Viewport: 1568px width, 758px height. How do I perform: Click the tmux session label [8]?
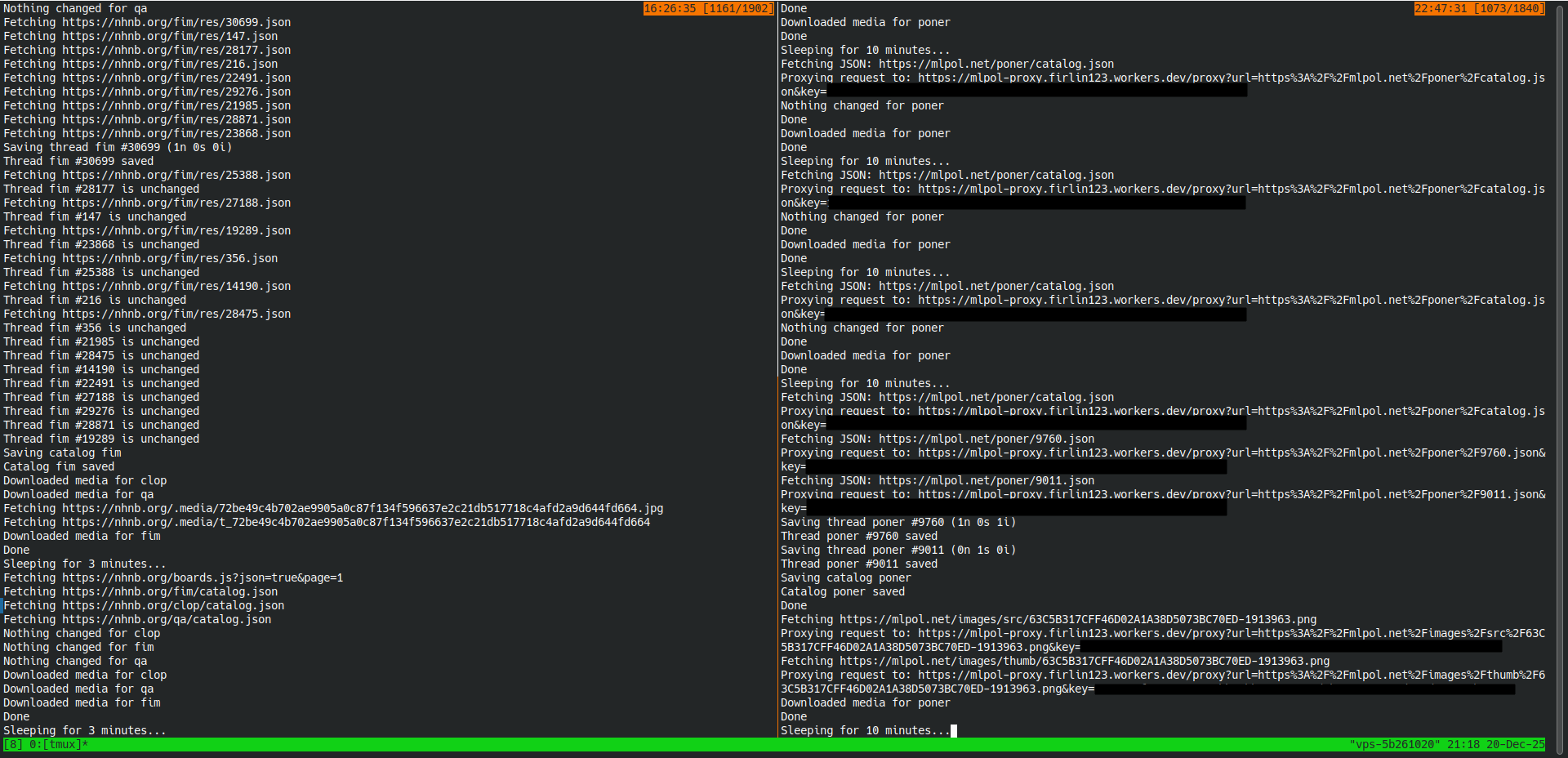(13, 744)
